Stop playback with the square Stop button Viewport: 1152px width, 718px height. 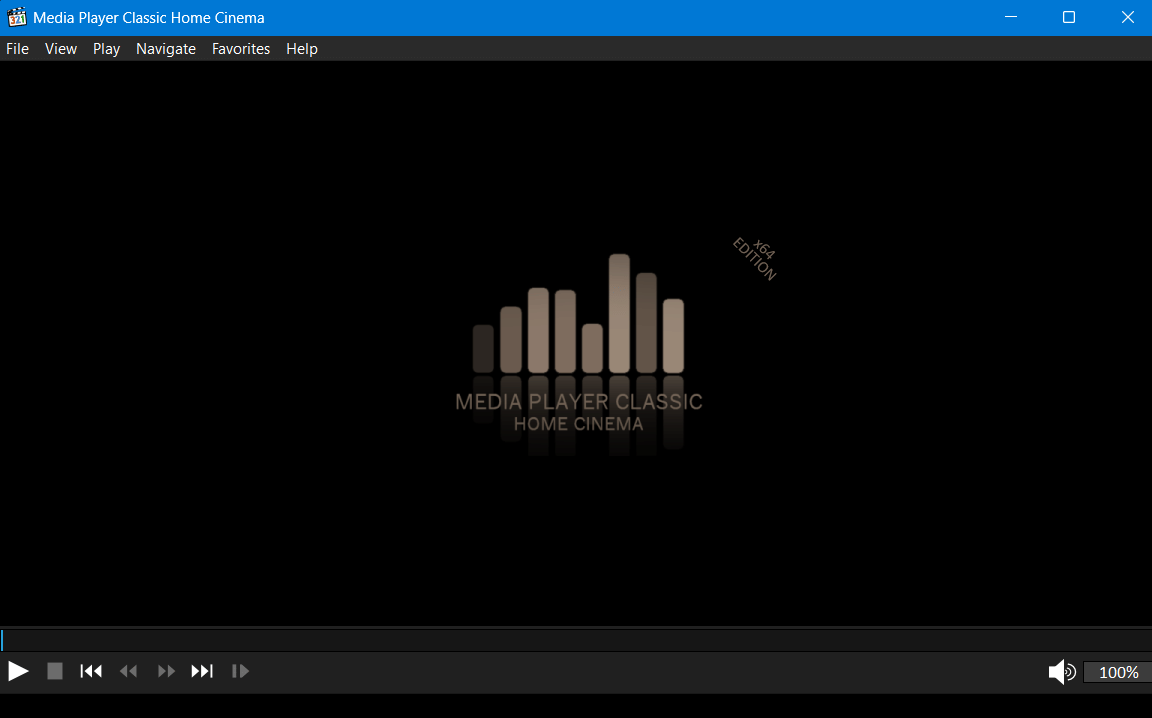click(x=55, y=671)
